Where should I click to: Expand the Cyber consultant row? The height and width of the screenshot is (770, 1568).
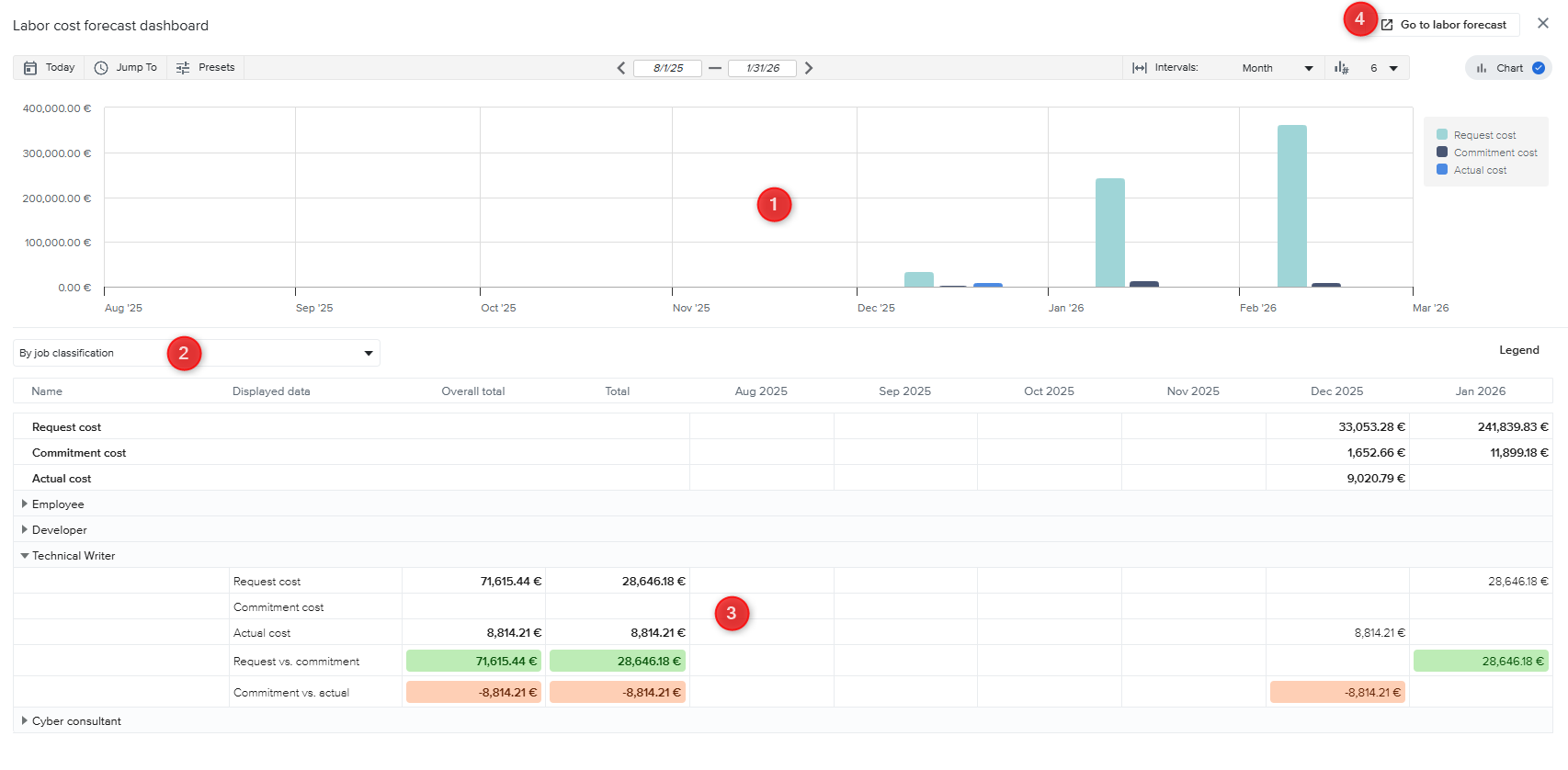pyautogui.click(x=25, y=721)
